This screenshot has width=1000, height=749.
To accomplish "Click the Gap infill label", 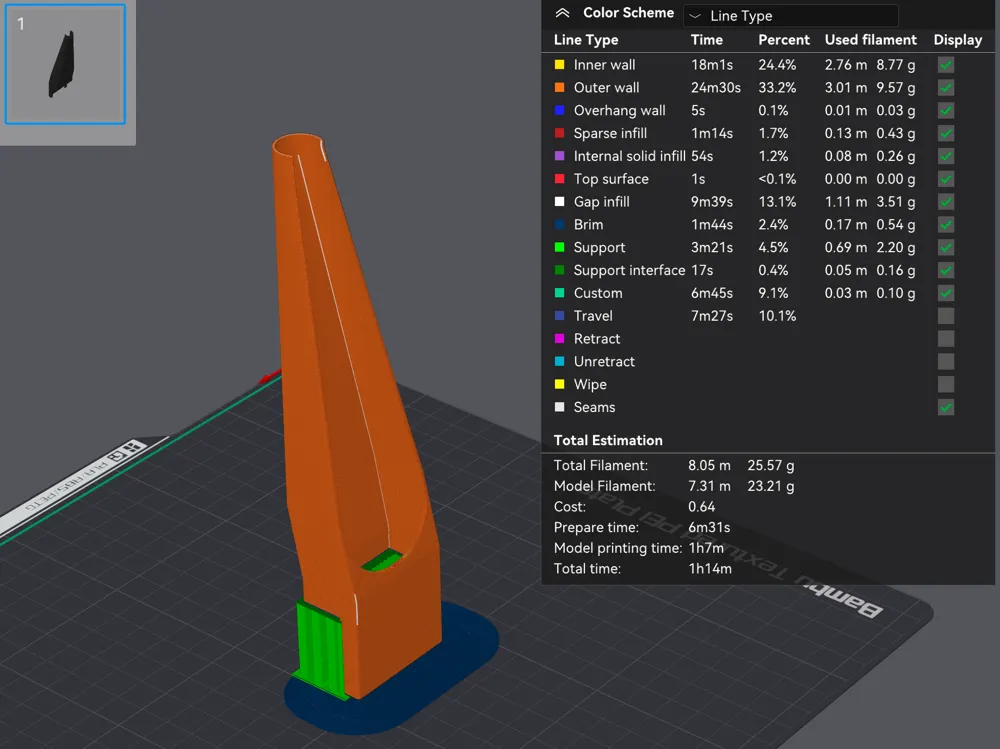I will (601, 202).
